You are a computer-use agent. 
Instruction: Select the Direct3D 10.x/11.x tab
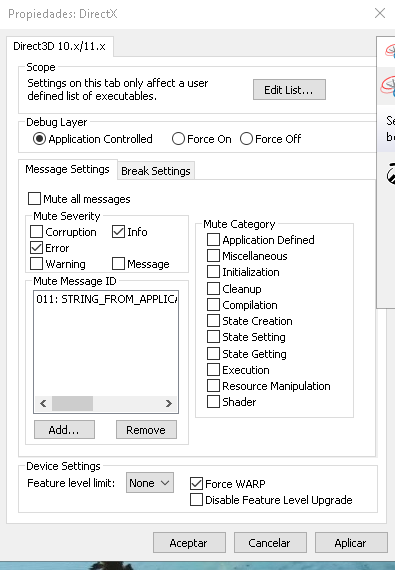tap(60, 47)
